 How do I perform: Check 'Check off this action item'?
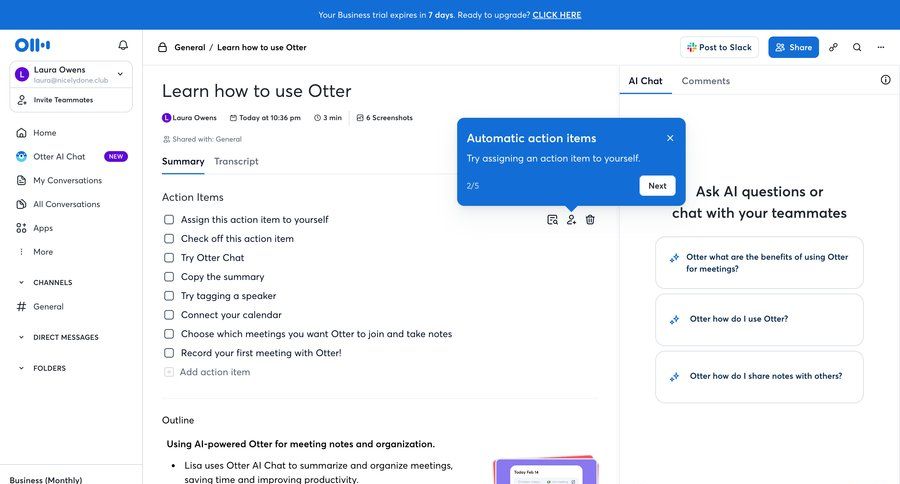point(169,238)
